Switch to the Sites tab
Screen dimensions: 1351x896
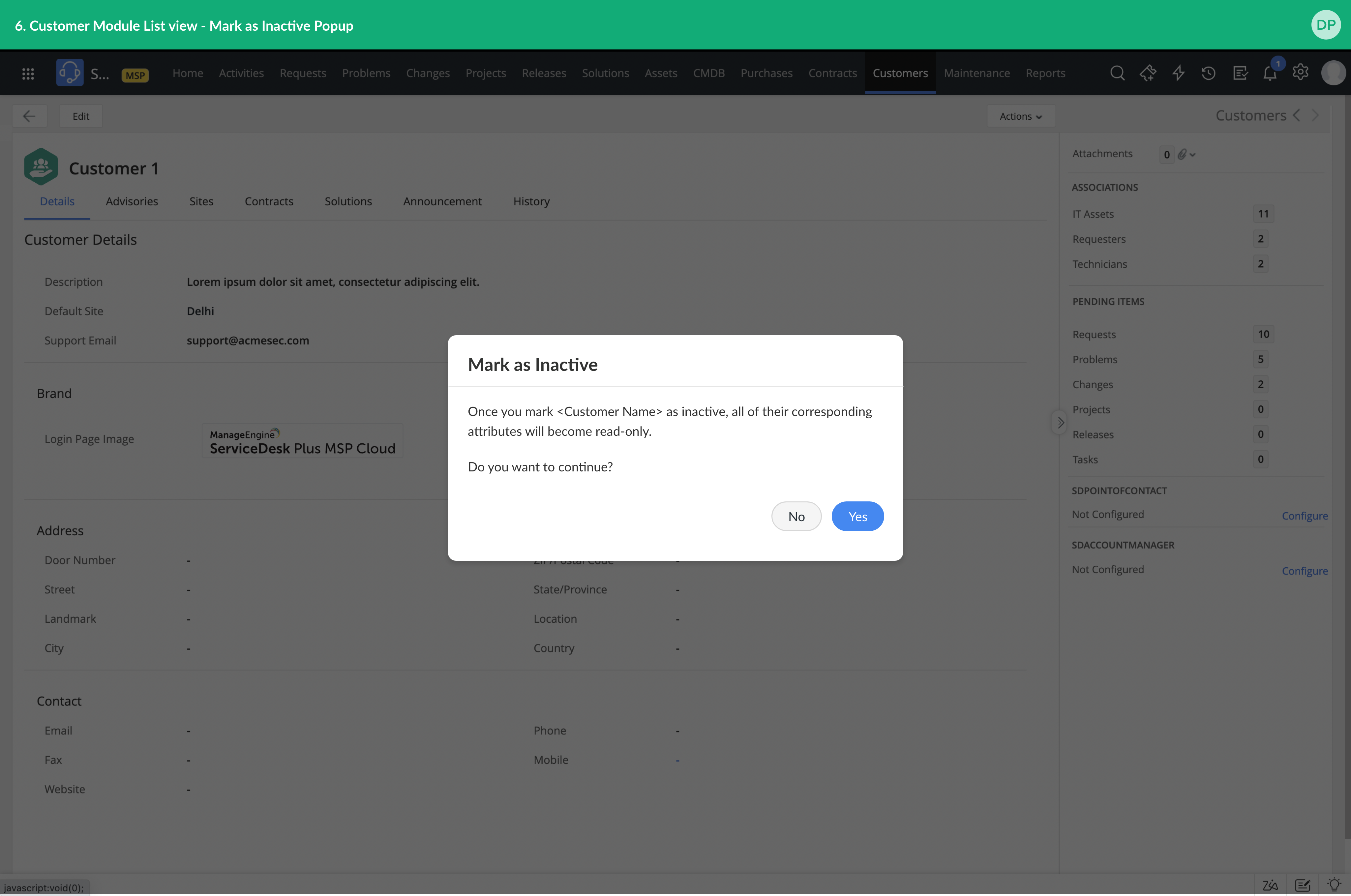201,201
